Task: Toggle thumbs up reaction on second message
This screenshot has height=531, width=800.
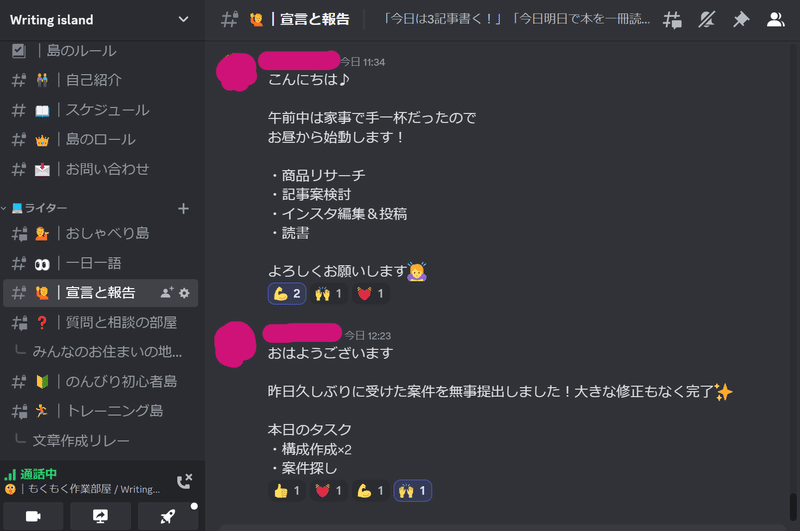Action: point(287,491)
